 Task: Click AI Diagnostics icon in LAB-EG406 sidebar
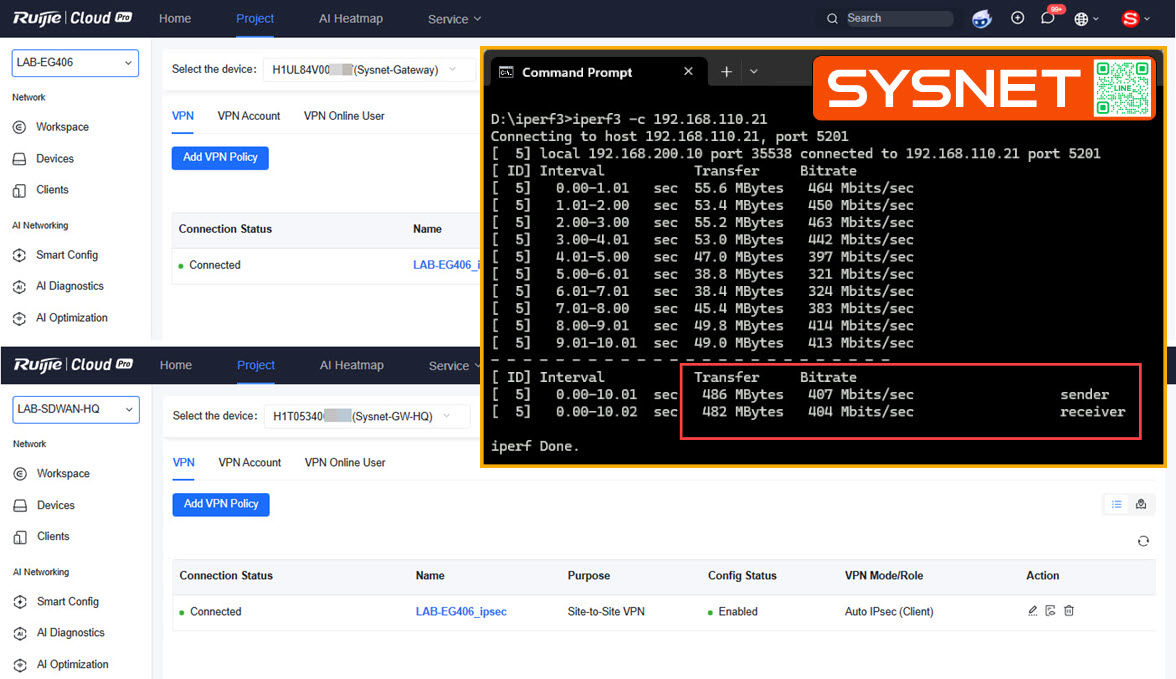click(20, 287)
